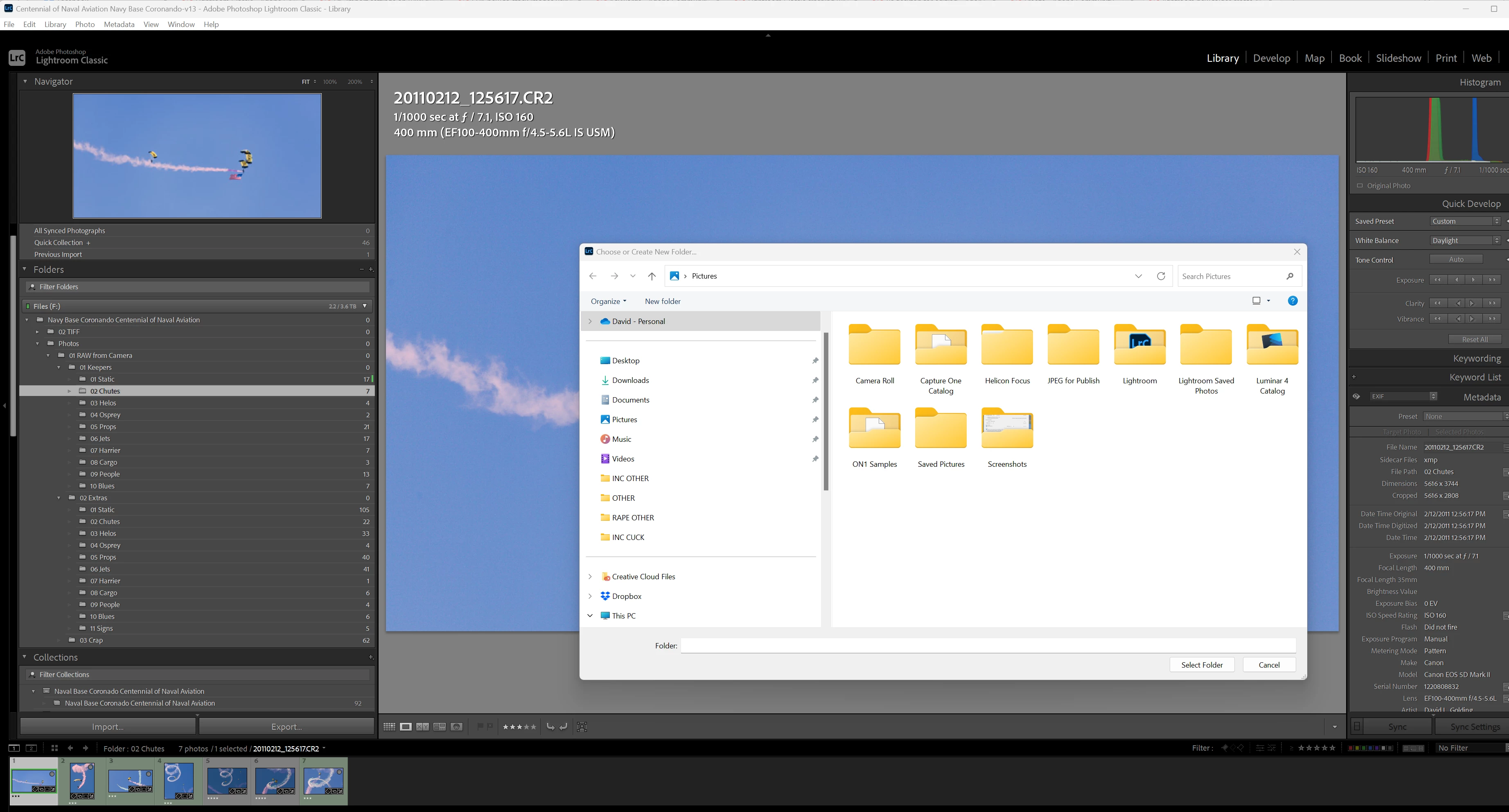Viewport: 1509px width, 812px height.
Task: Filter by red color label
Action: 1351,748
